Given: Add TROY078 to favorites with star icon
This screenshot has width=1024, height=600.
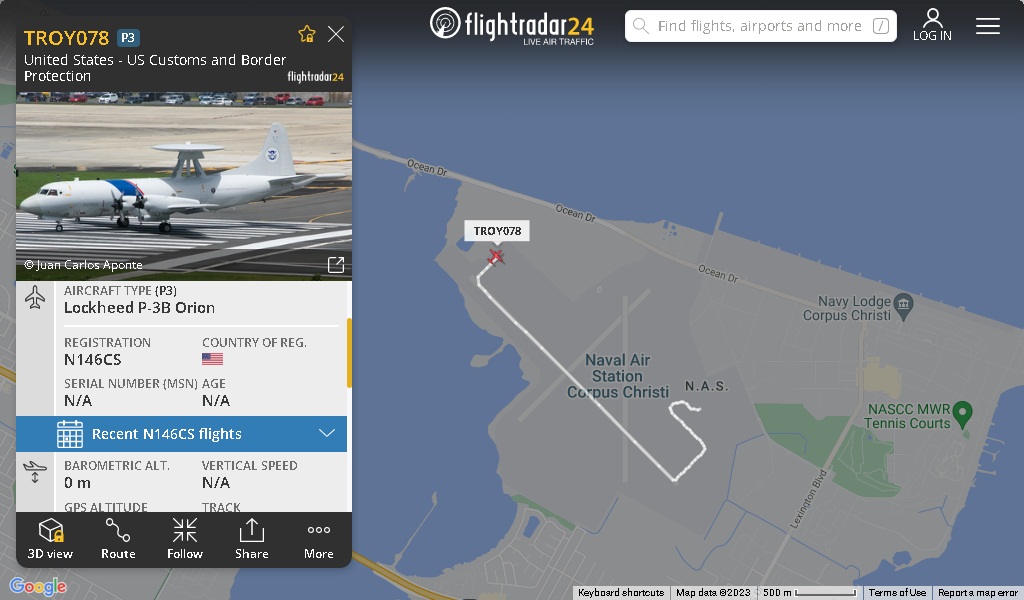Looking at the screenshot, I should pyautogui.click(x=307, y=34).
